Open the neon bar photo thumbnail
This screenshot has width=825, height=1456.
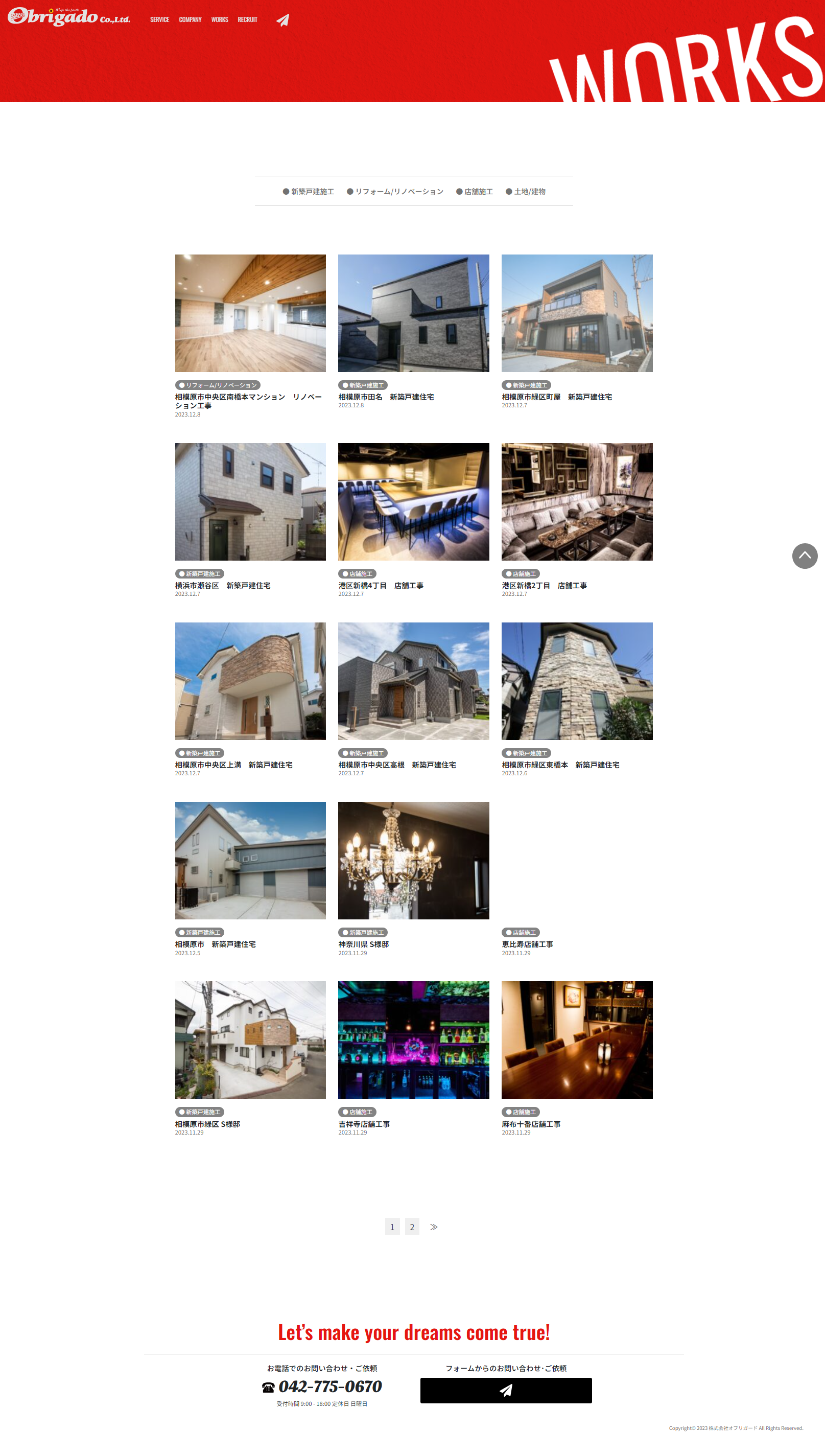pyautogui.click(x=413, y=1040)
